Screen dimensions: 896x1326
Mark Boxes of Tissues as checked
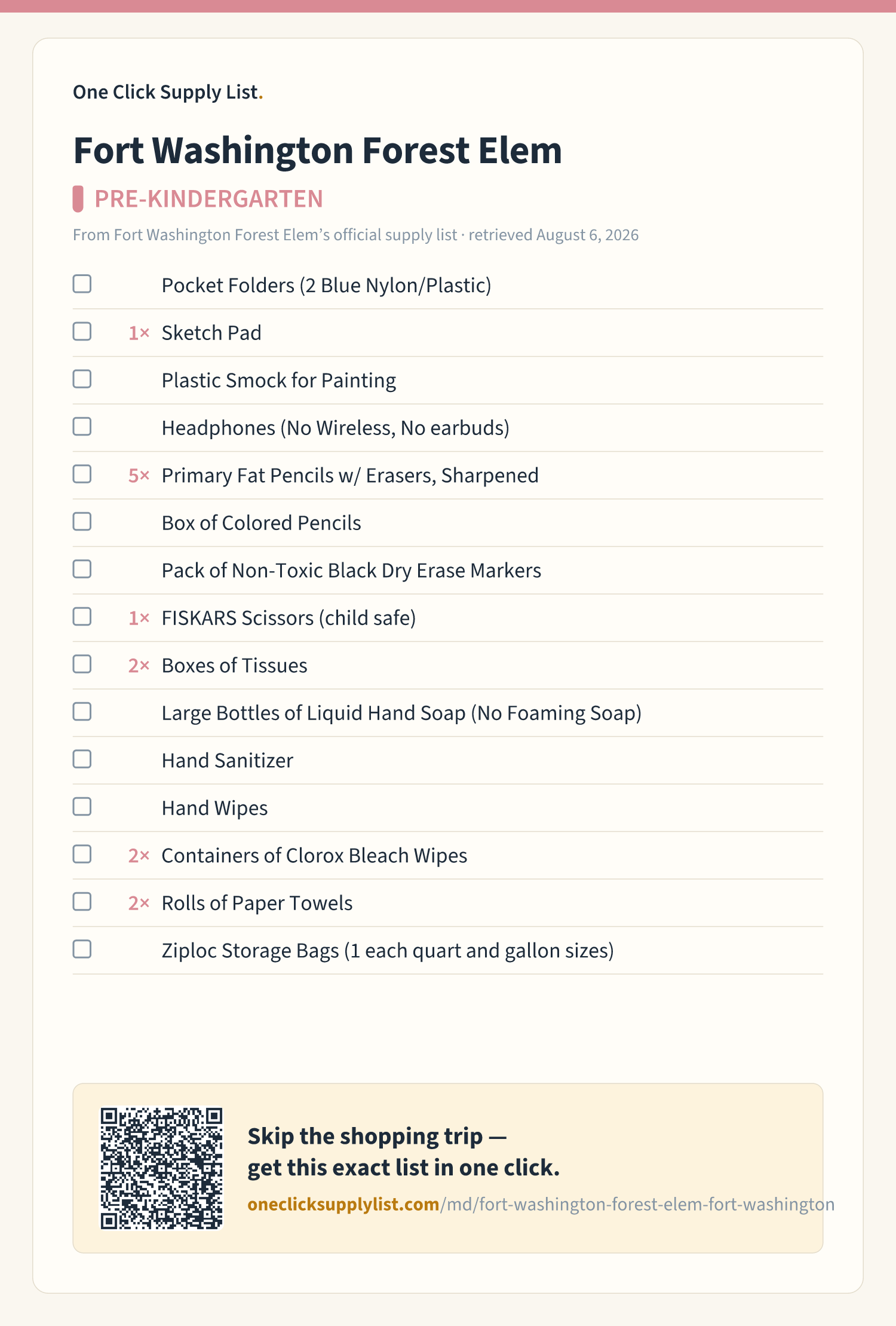click(x=82, y=664)
